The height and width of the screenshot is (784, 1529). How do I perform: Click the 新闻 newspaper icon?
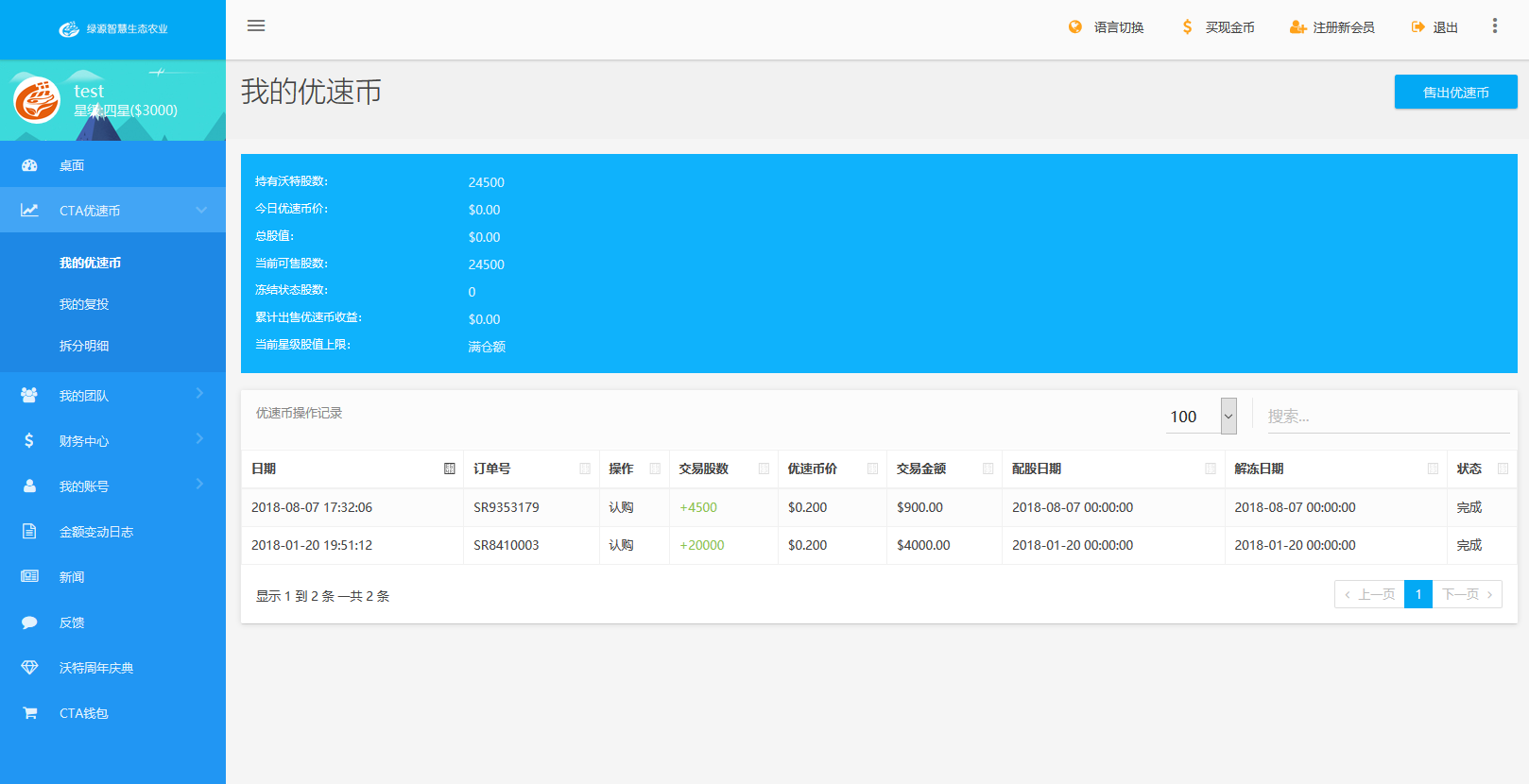[x=29, y=577]
